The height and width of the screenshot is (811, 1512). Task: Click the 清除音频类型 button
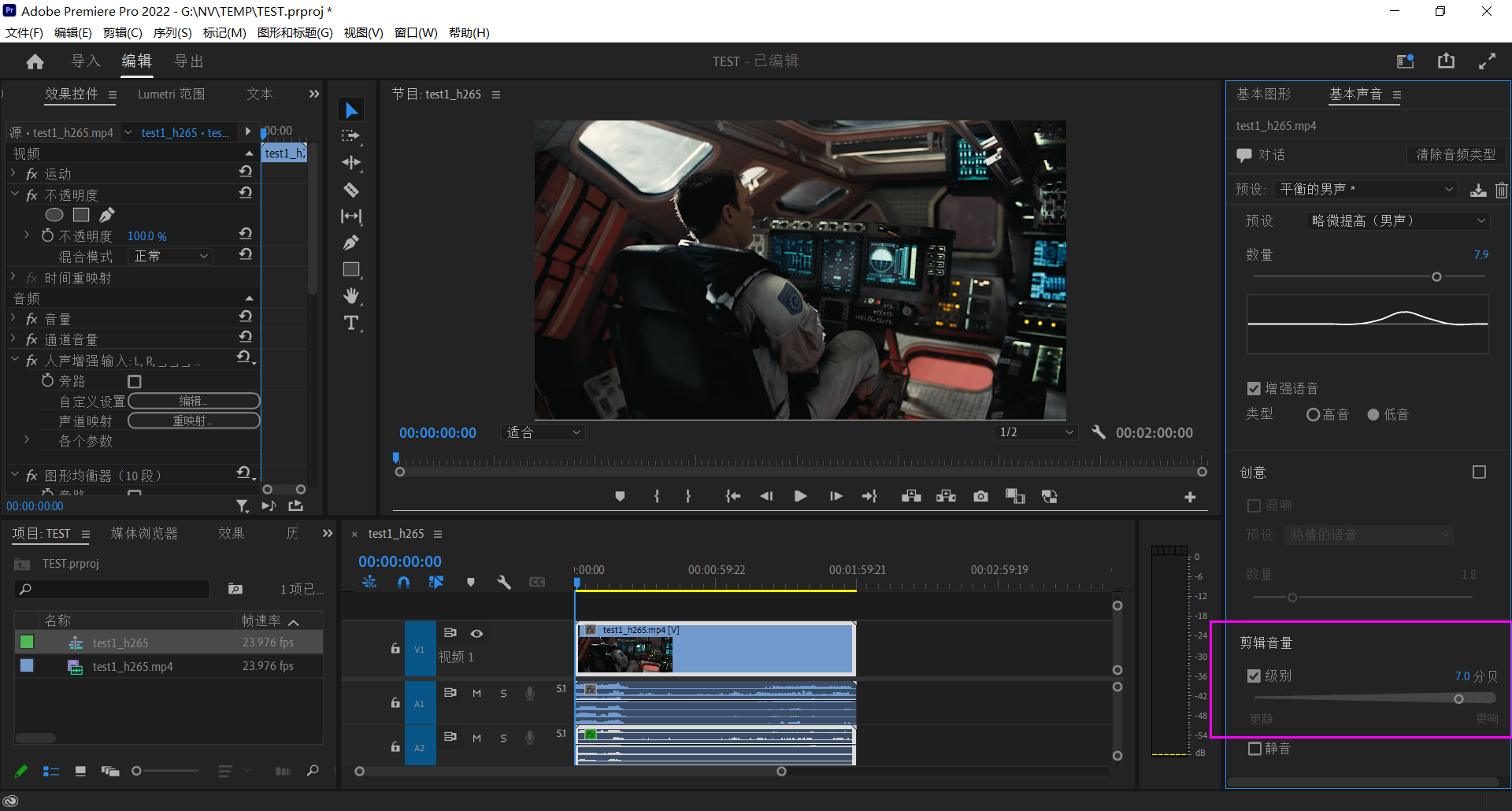(x=1455, y=154)
